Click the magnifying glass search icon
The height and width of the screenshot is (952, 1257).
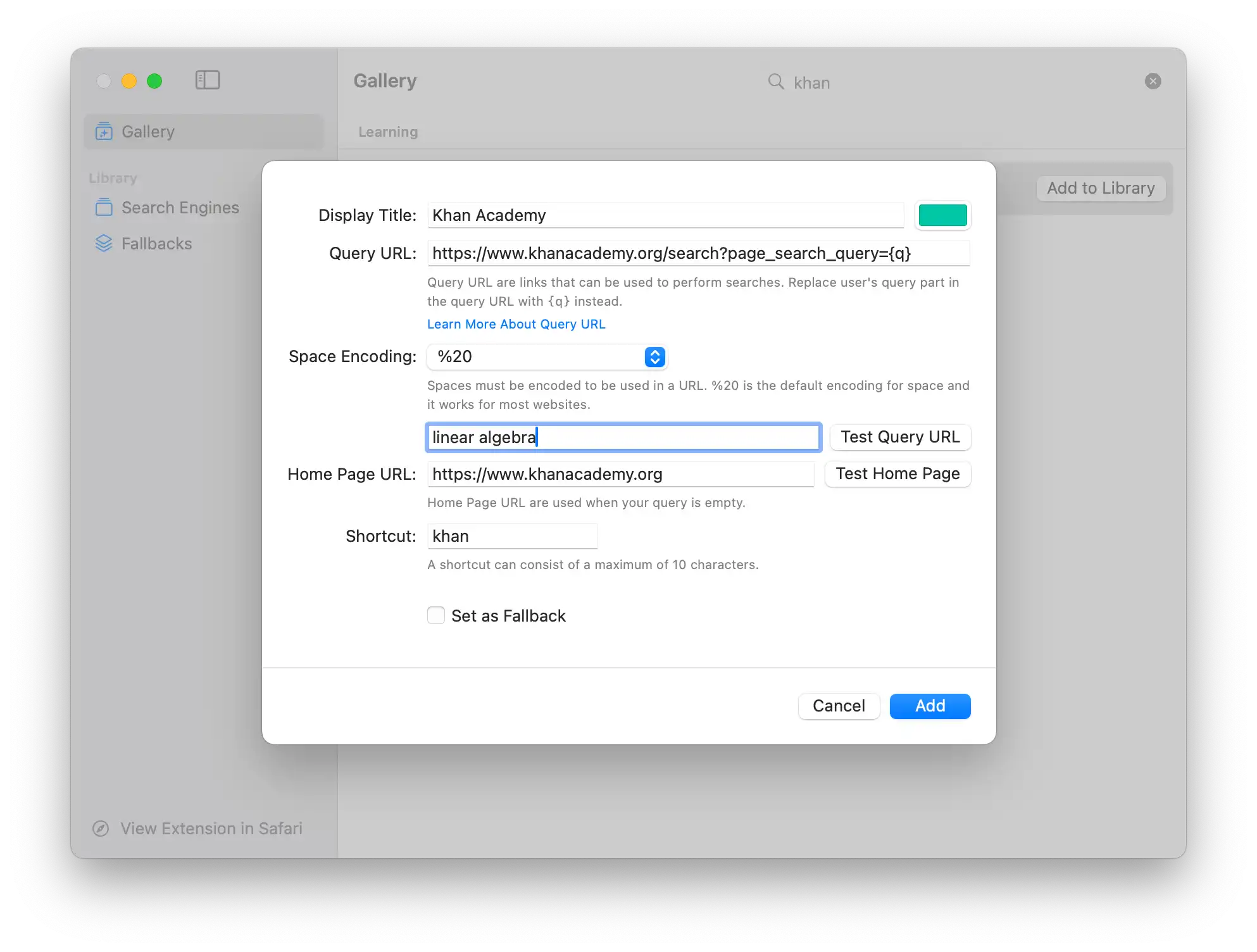click(x=775, y=82)
